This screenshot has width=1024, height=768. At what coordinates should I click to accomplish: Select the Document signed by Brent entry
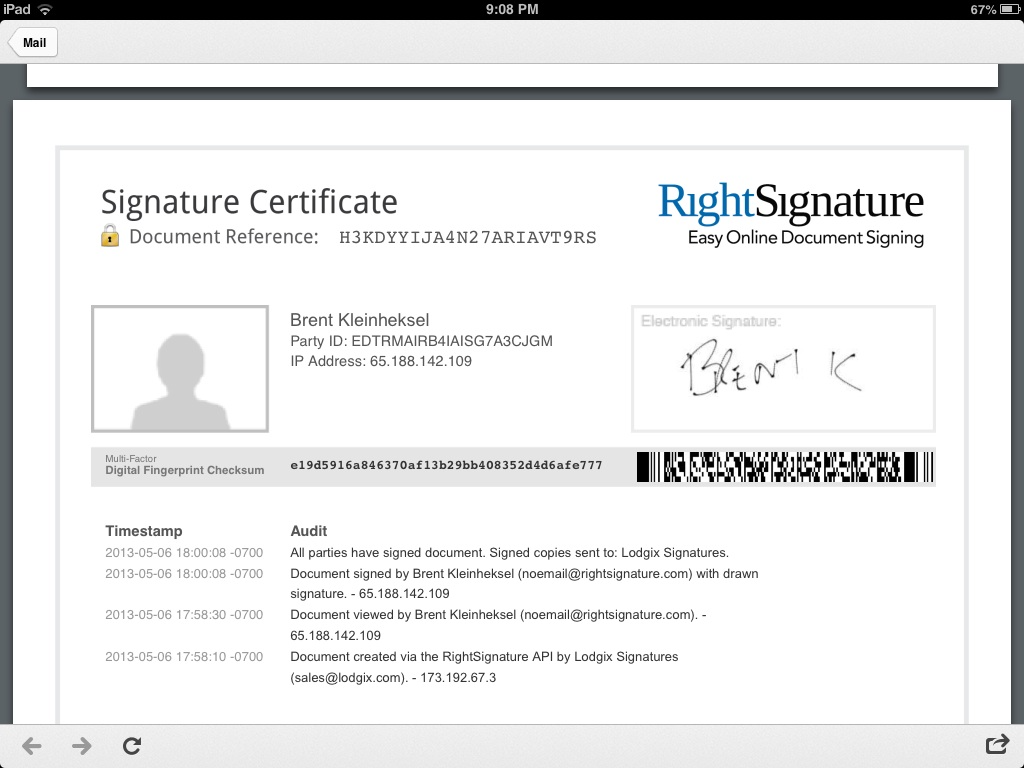coord(524,583)
